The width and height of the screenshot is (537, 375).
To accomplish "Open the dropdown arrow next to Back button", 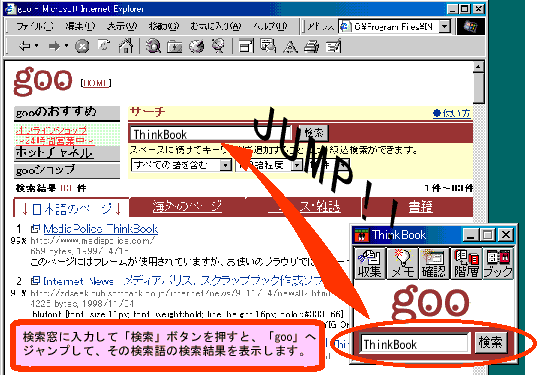I will [36, 46].
